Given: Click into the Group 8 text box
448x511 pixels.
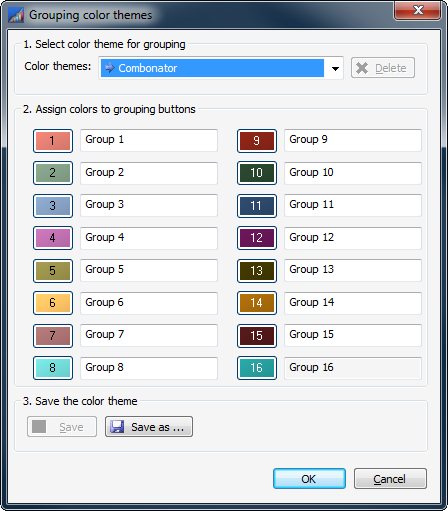Looking at the screenshot, I should tap(149, 368).
